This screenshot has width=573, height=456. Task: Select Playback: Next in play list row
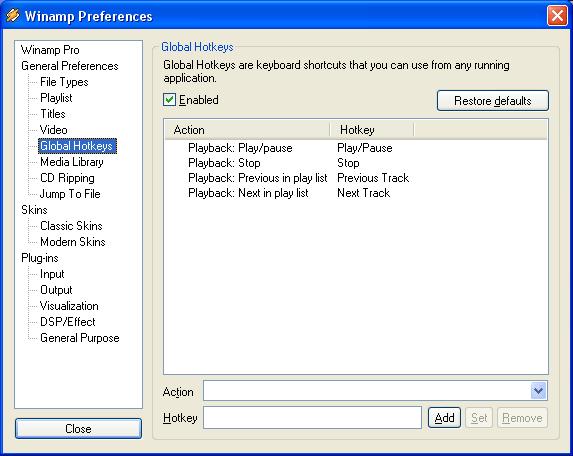[x=356, y=193]
